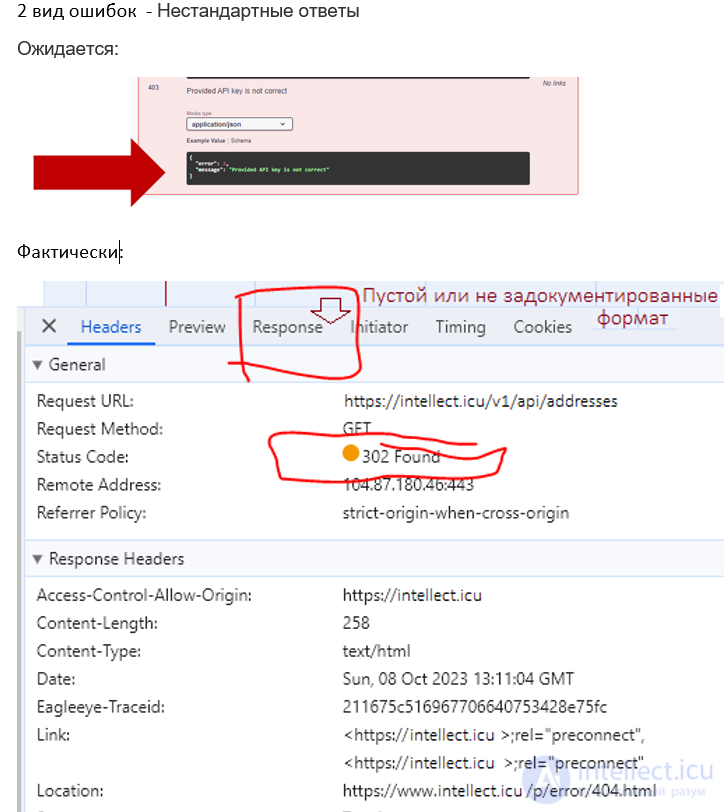Click the 403 response code in the Swagger image

tap(153, 88)
